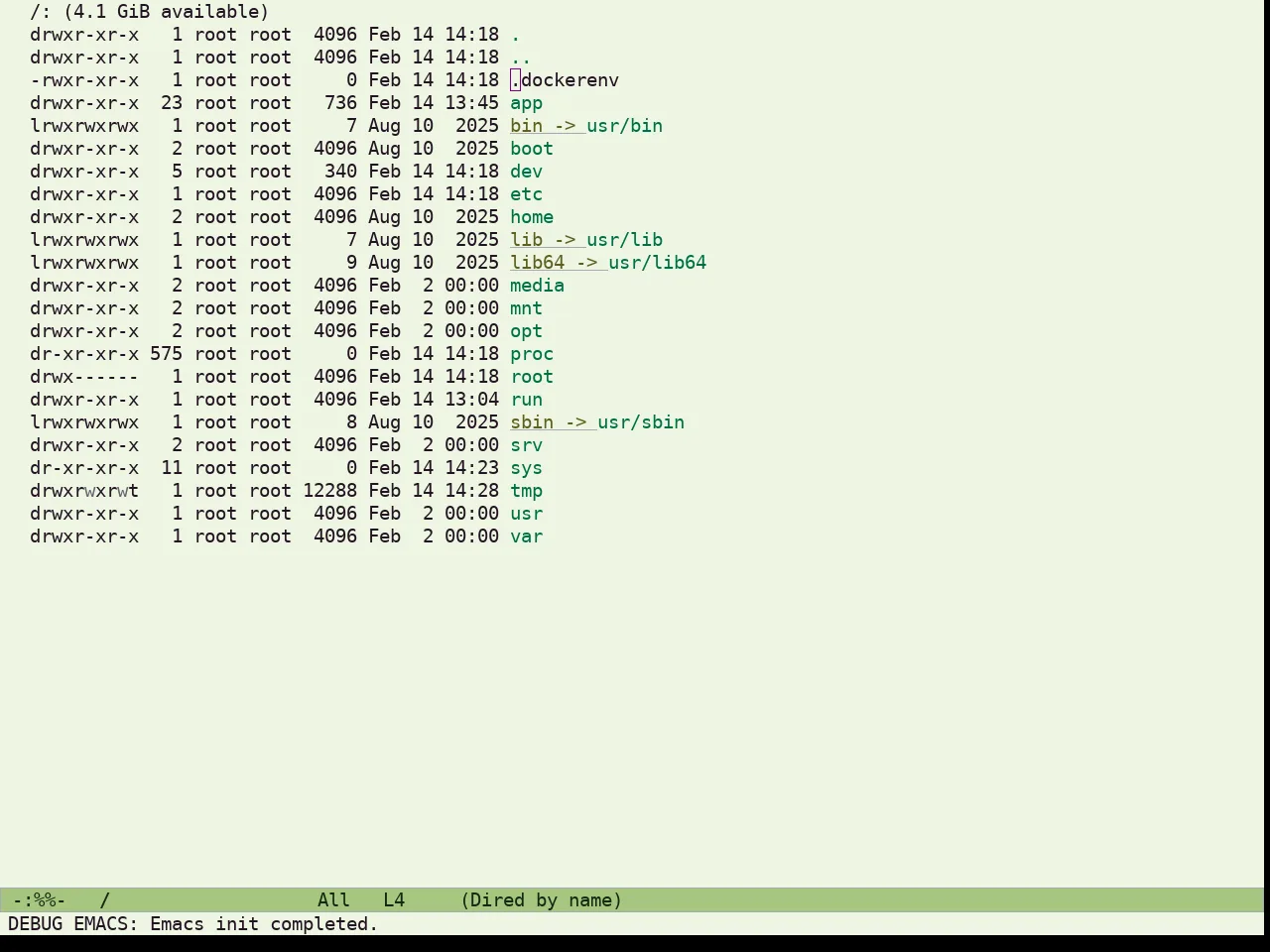The image size is (1270, 952).
Task: Open the app directory entry
Action: [x=526, y=103]
